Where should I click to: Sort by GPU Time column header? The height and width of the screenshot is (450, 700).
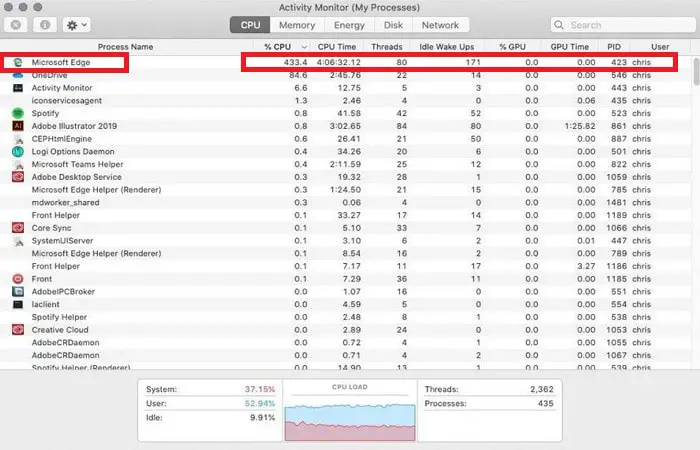click(569, 46)
